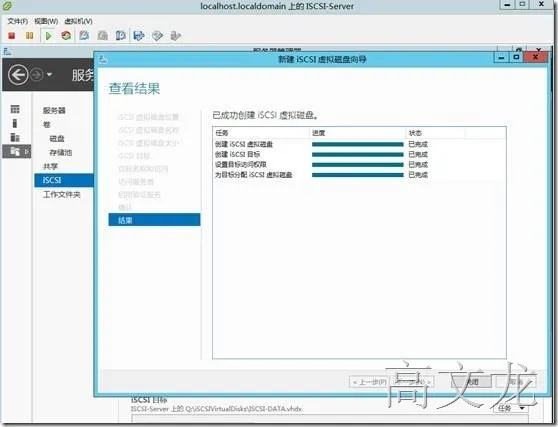
Task: Open the 文件(F) menu
Action: [18, 21]
